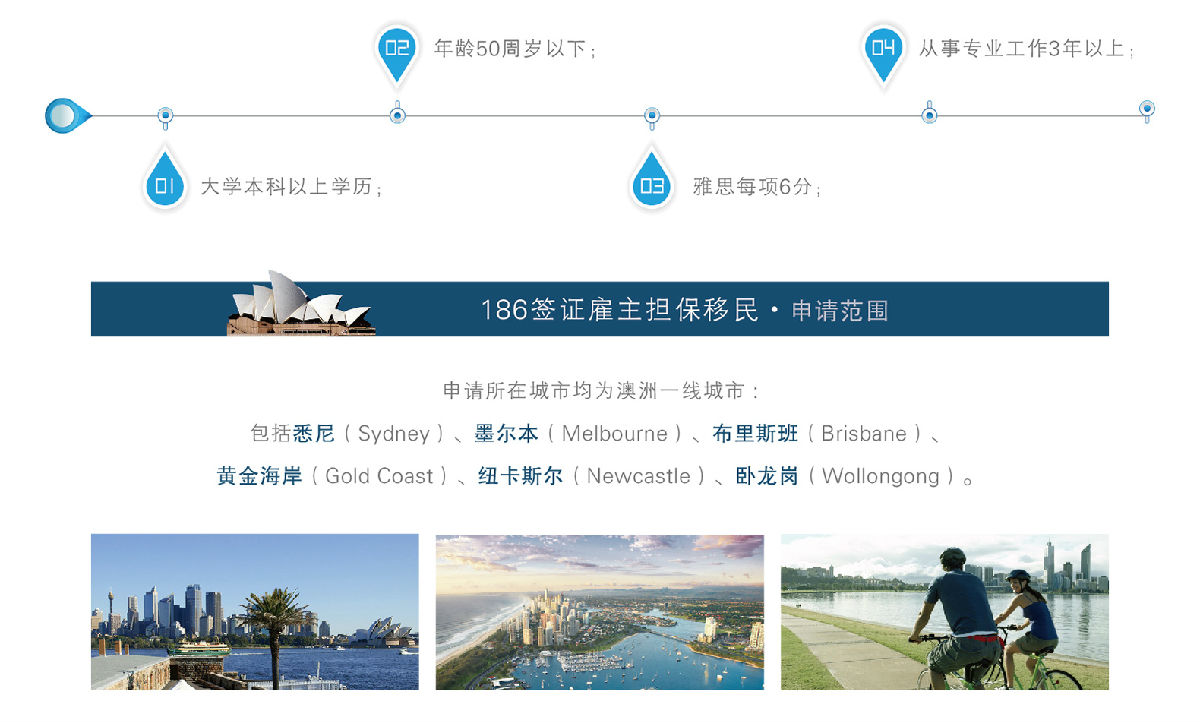Click the 布里斯班 (Brisbane) city text
Viewport: 1200px width, 723px height.
(755, 434)
